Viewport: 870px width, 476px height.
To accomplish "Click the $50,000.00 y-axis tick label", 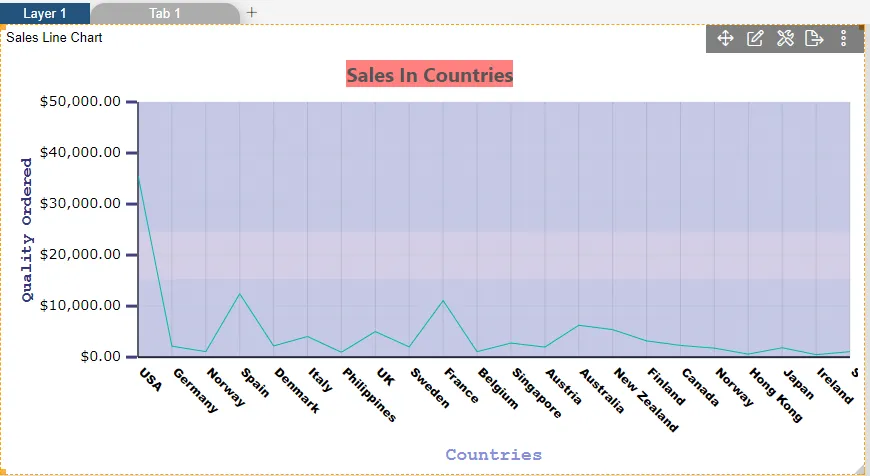I will pos(80,102).
